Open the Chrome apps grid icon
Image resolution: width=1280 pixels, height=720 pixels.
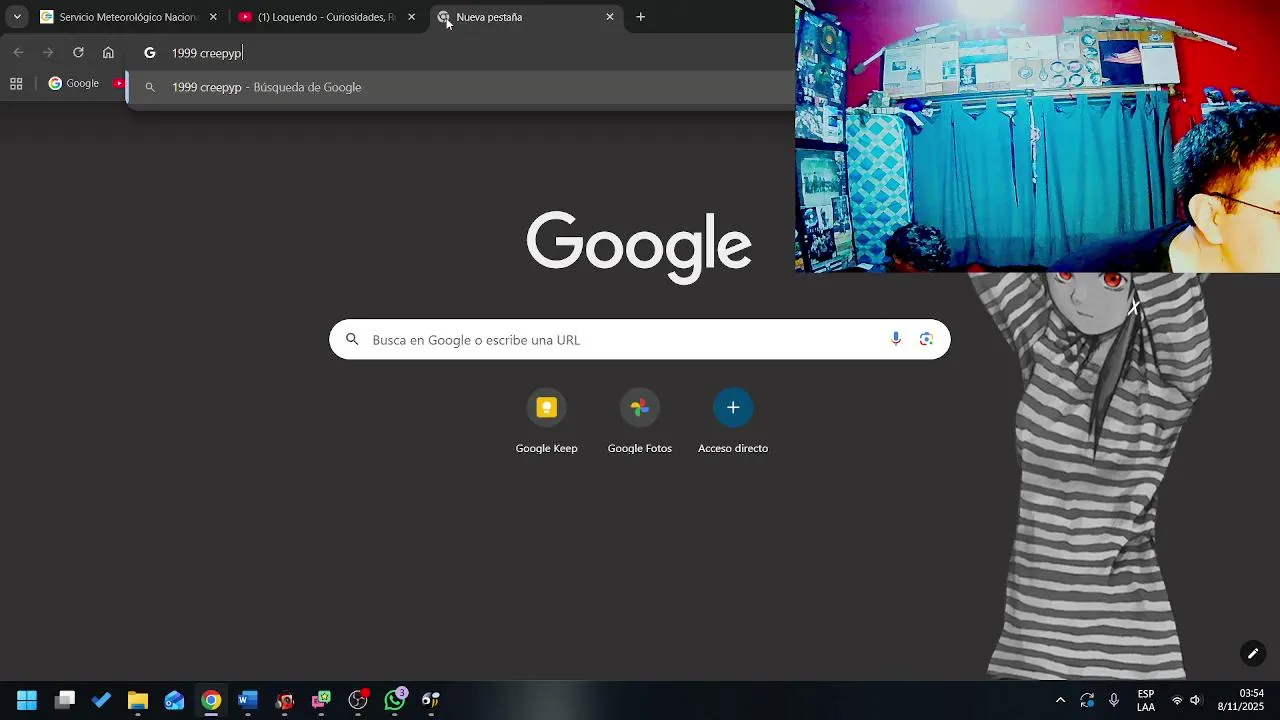[16, 84]
